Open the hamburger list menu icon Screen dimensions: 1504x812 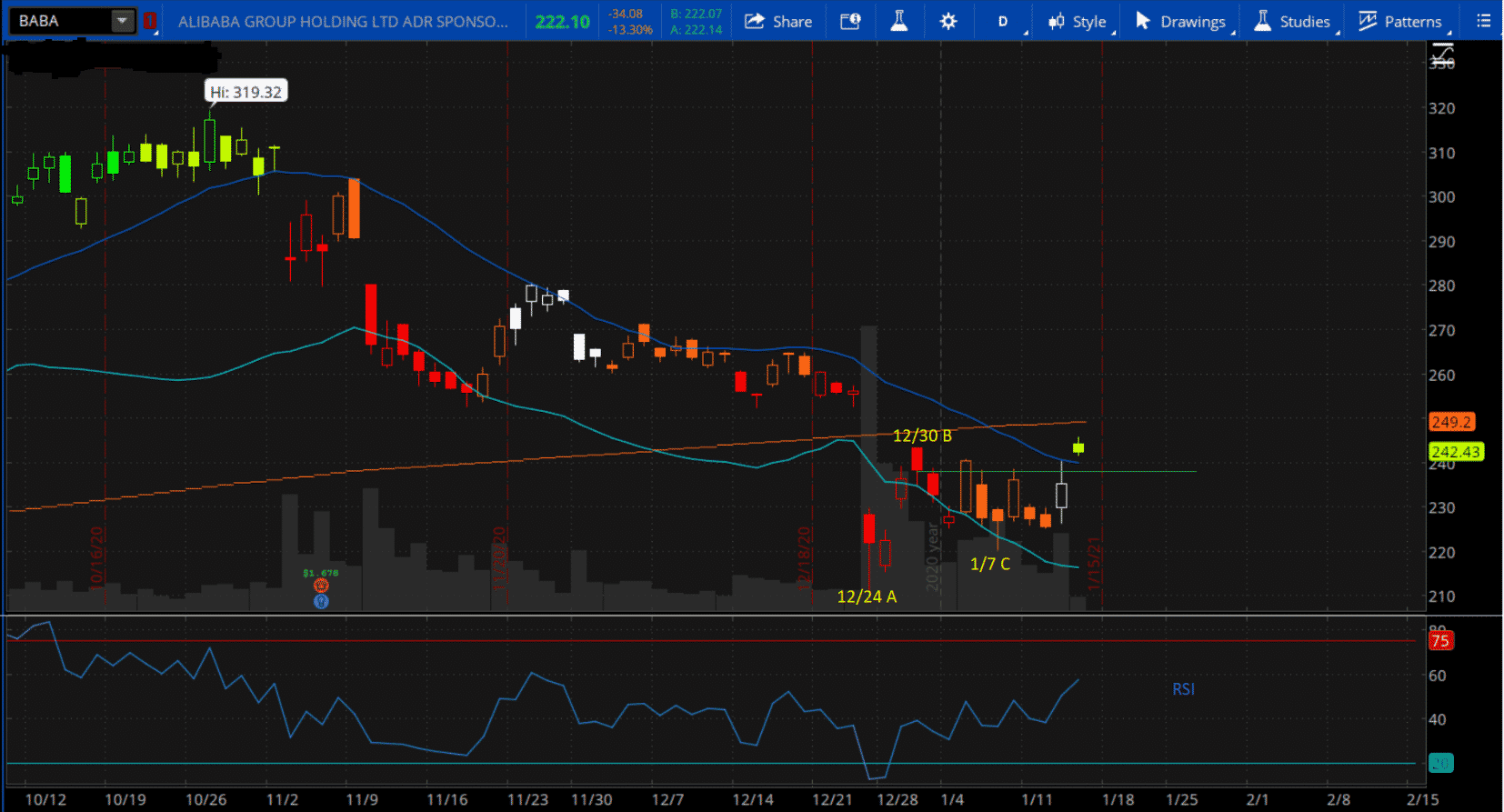coord(1484,21)
